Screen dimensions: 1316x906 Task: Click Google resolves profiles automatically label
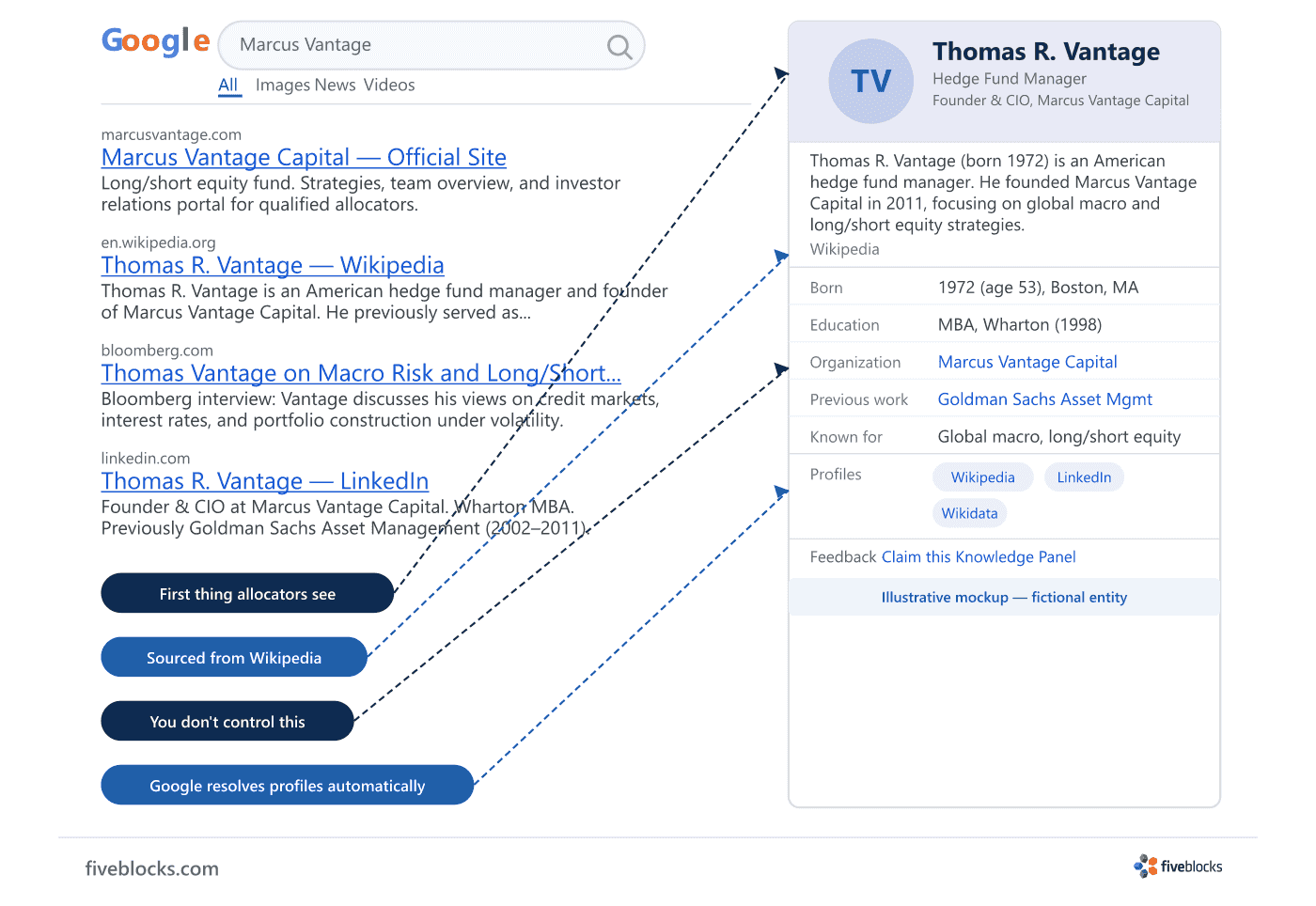(288, 785)
